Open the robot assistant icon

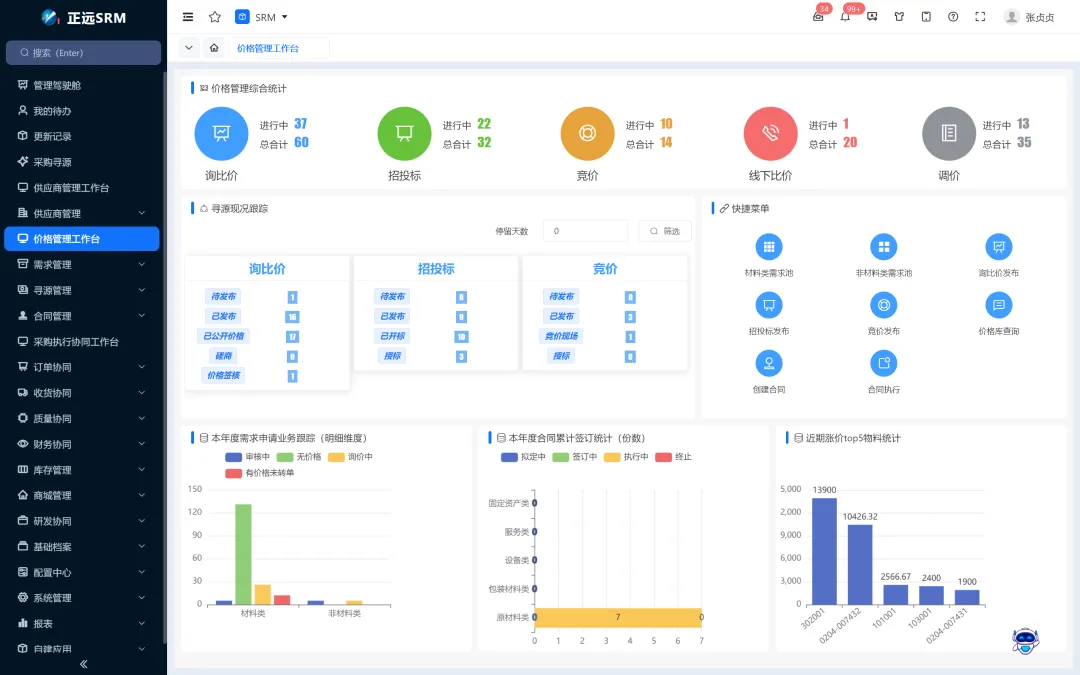point(1026,641)
